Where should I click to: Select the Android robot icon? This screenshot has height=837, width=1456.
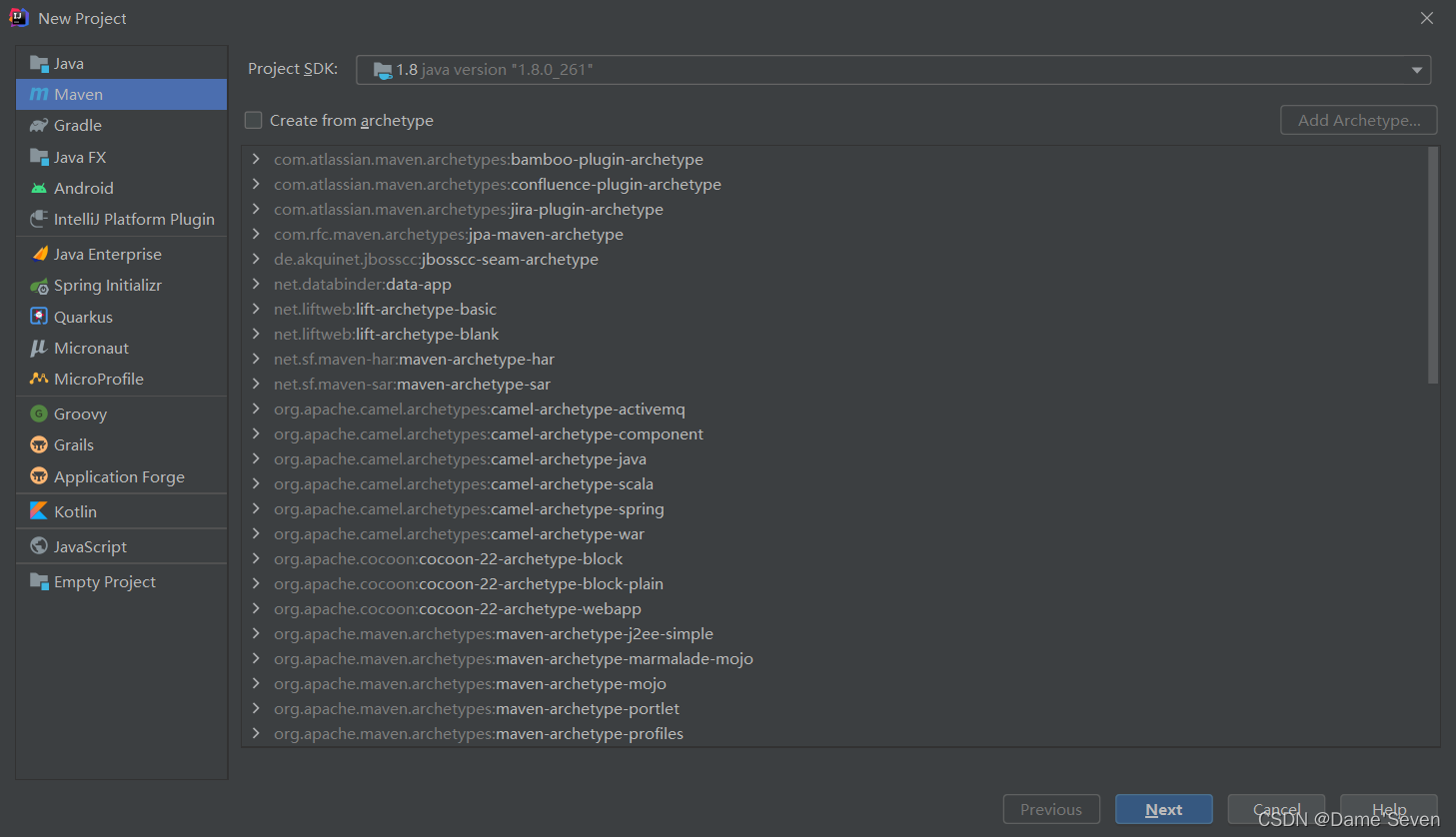coord(39,188)
